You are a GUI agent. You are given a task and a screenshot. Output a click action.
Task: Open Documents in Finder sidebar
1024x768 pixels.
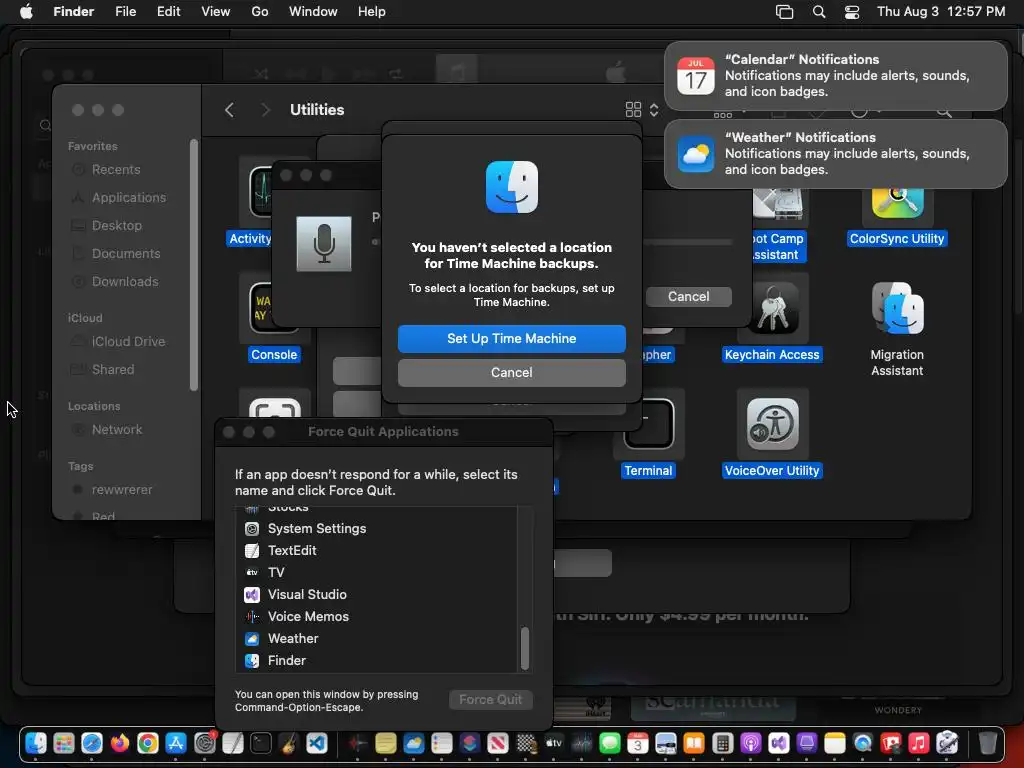pos(118,253)
